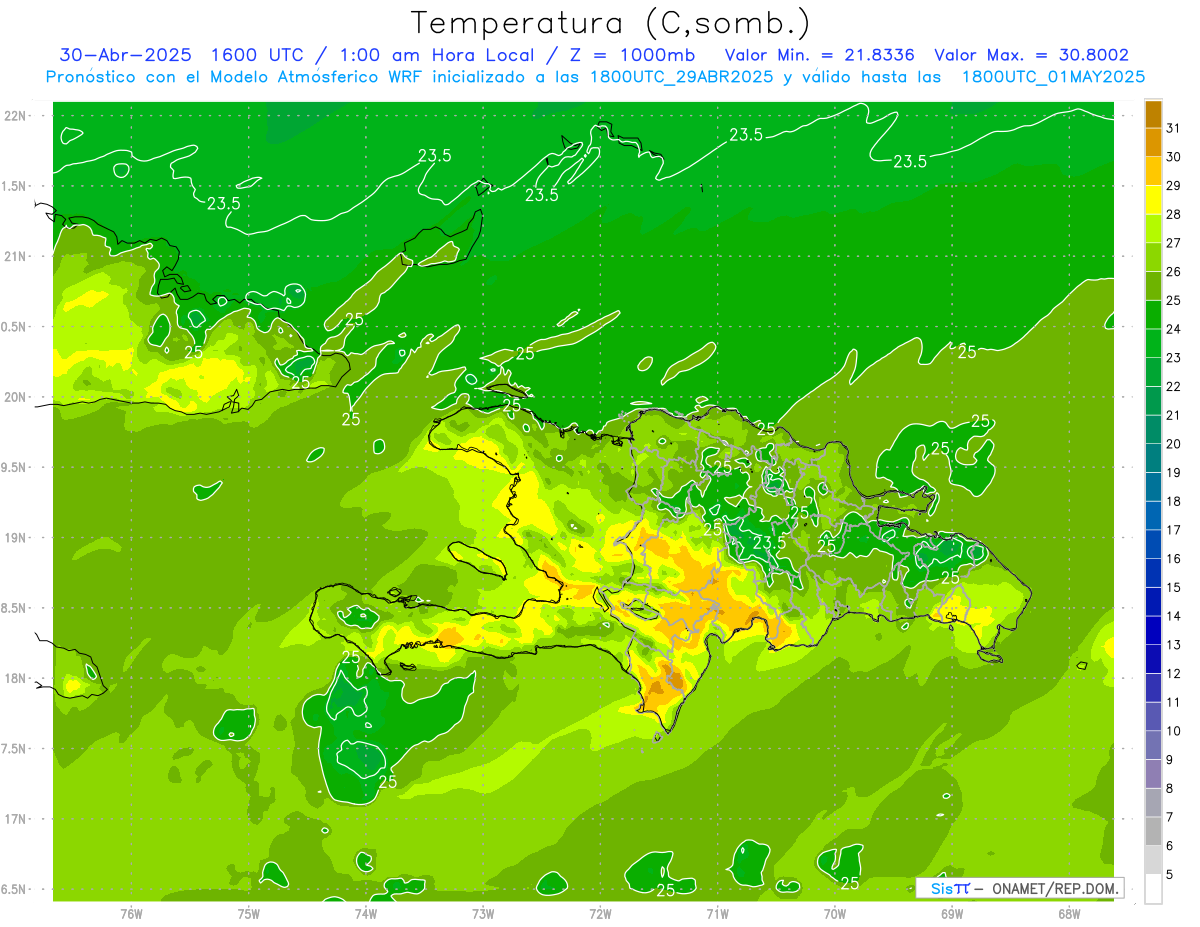This screenshot has height=927, width=1200.
Task: Click the longitude axis label "70W"
Action: tap(835, 913)
